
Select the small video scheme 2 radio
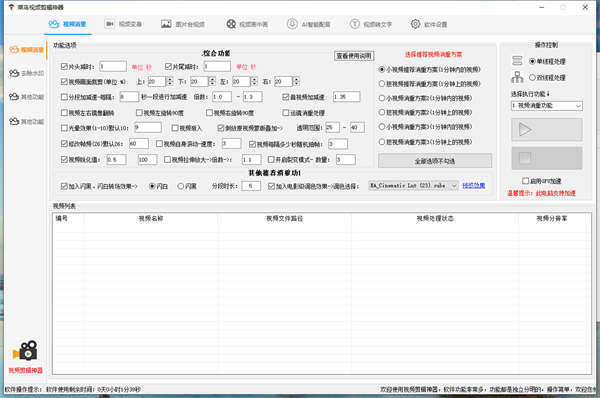click(x=382, y=98)
